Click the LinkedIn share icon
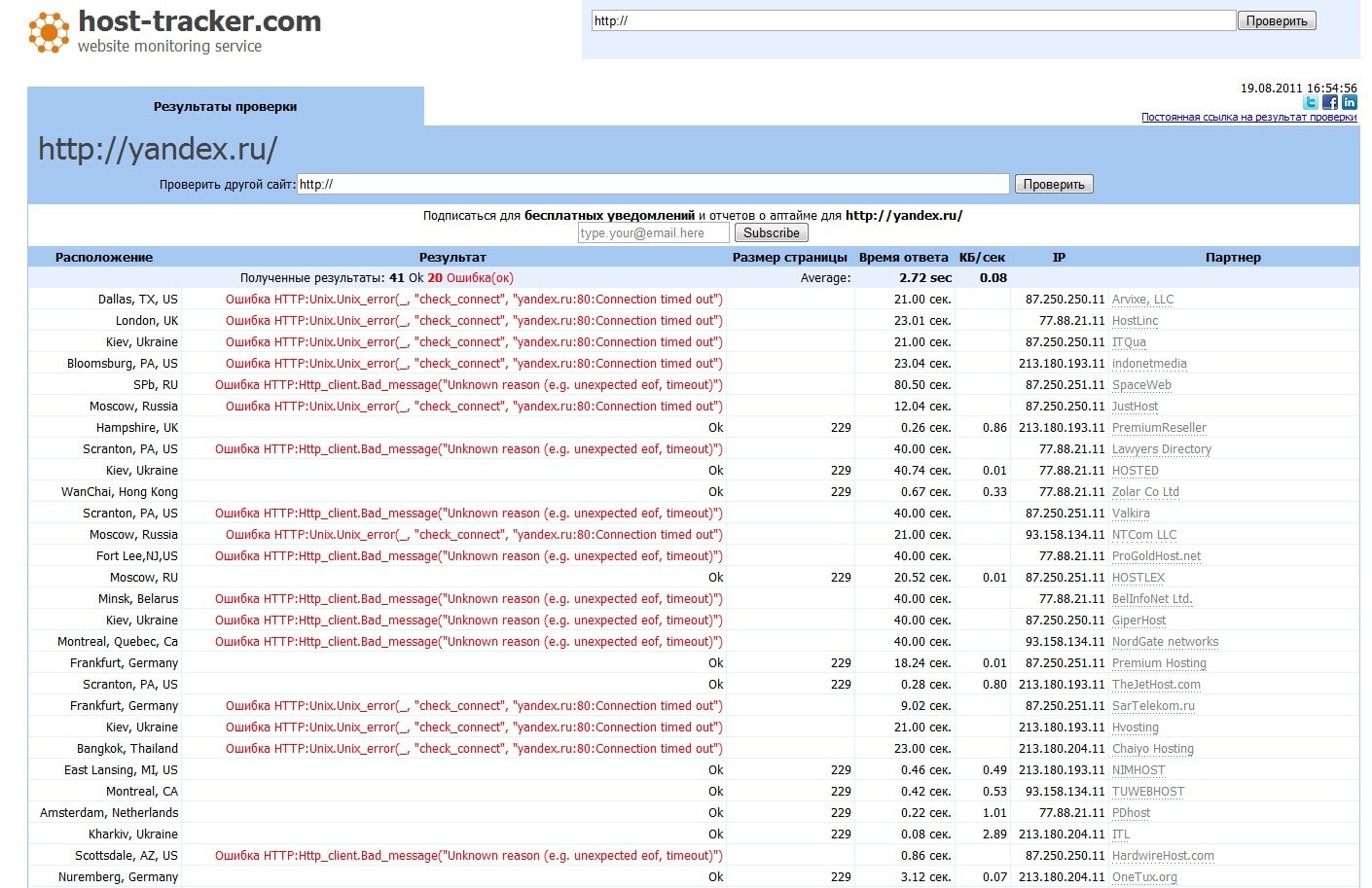Image resolution: width=1372 pixels, height=888 pixels. (1350, 102)
